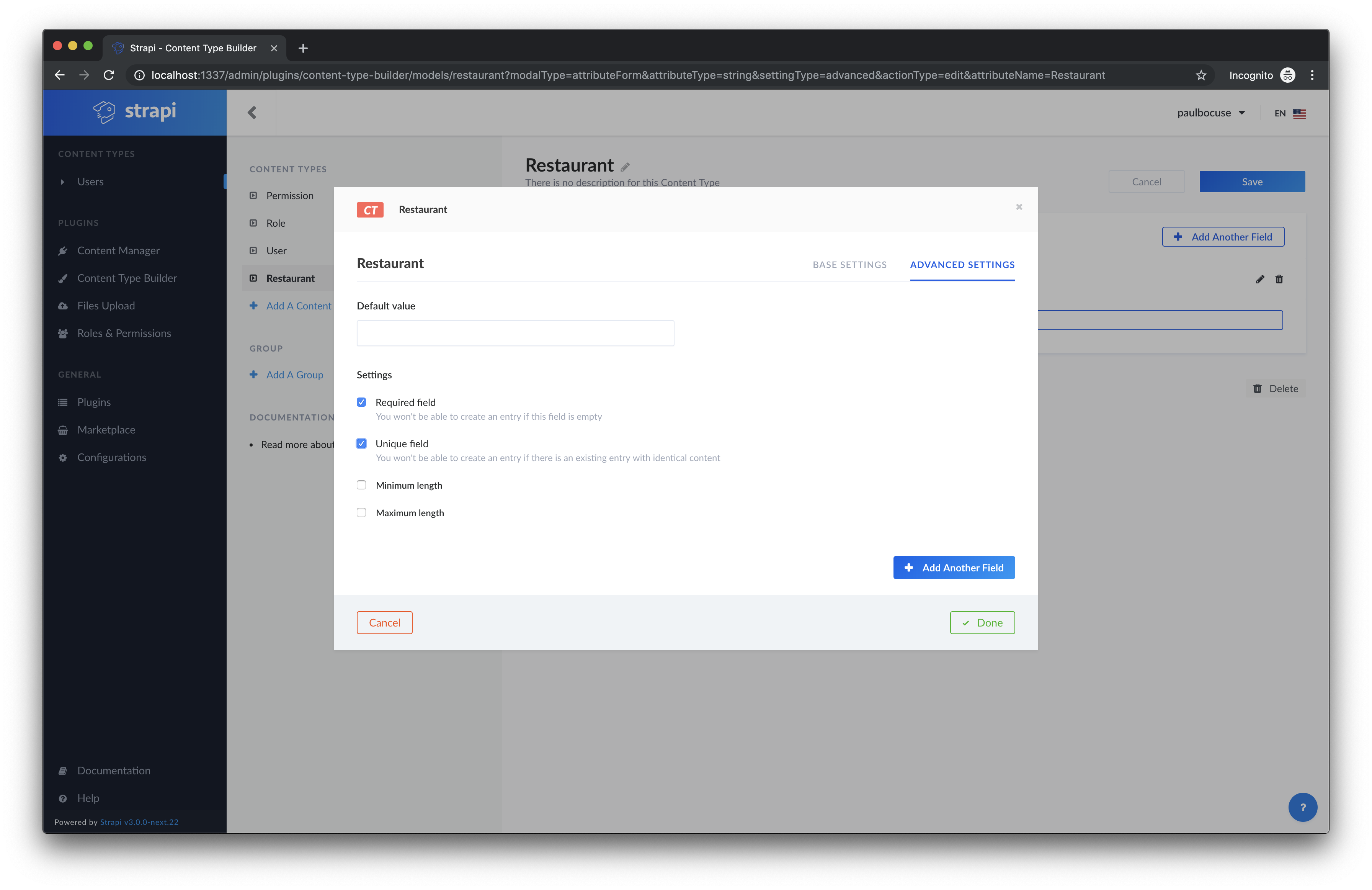
Task: Uncheck the Required field checkbox
Action: (361, 402)
